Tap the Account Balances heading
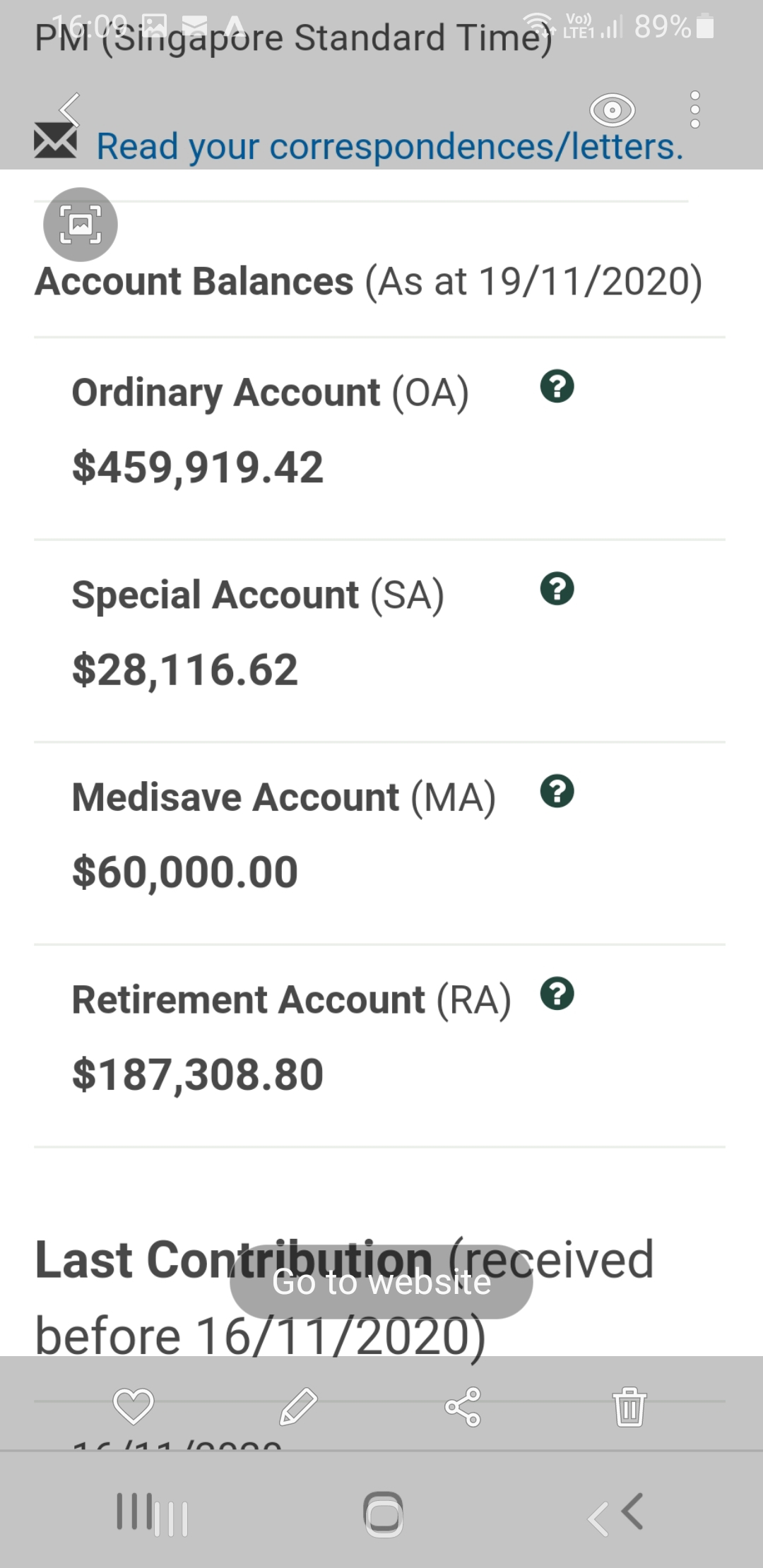This screenshot has width=763, height=1568. point(194,282)
